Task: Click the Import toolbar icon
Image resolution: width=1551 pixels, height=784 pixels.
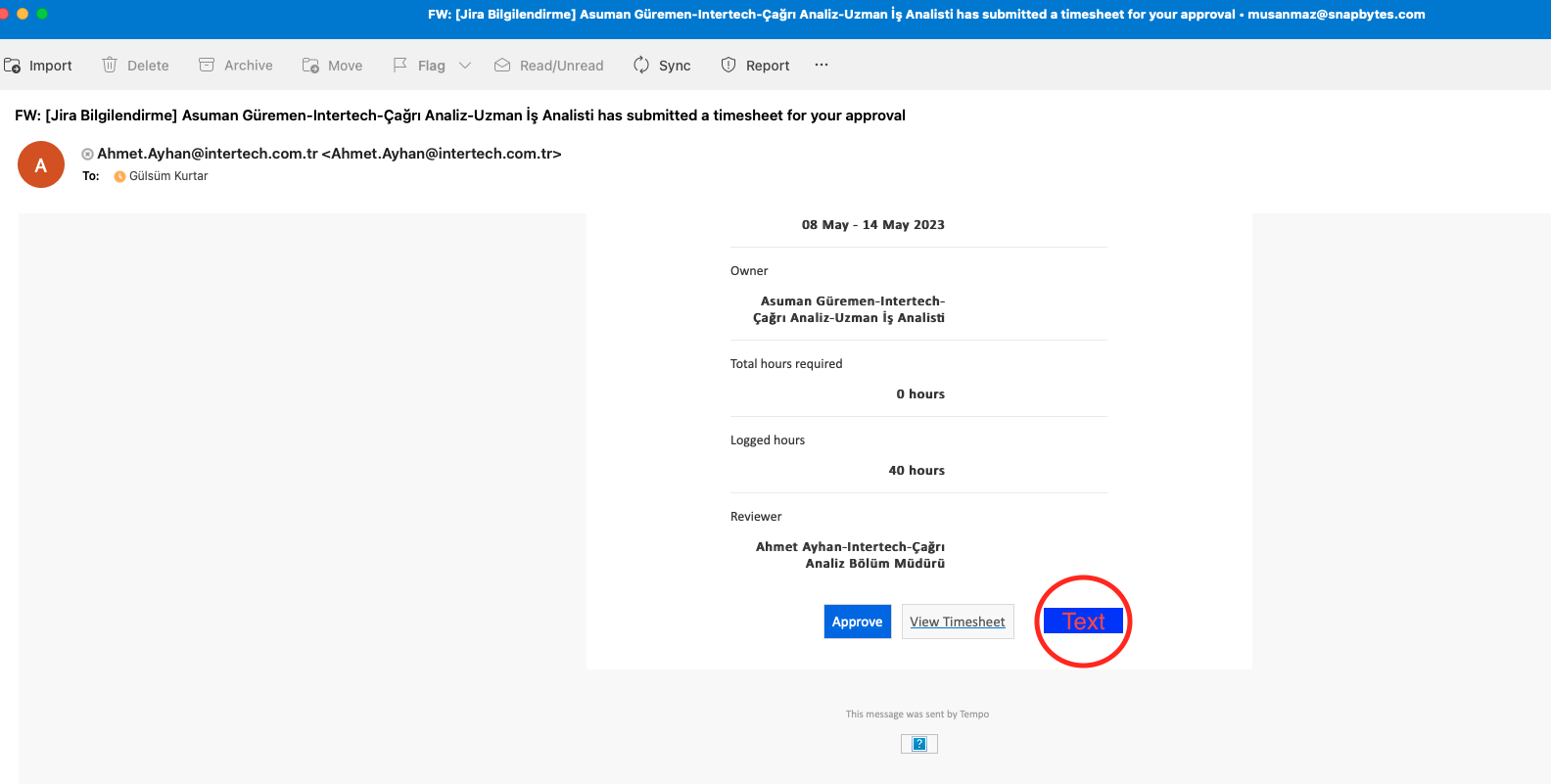Action: pyautogui.click(x=13, y=66)
